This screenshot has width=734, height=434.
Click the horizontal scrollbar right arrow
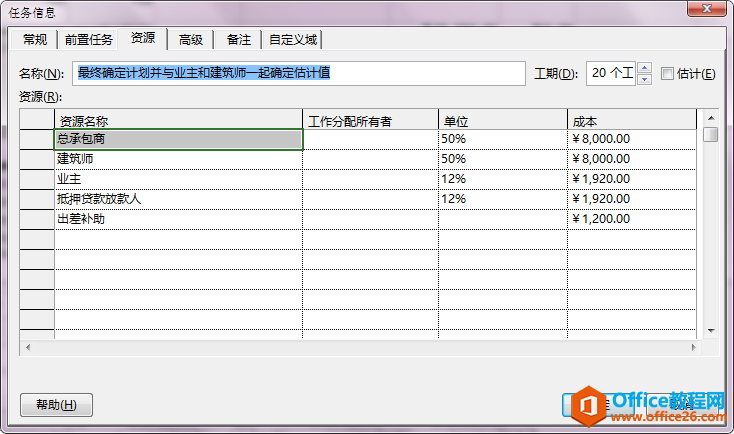[x=694, y=347]
